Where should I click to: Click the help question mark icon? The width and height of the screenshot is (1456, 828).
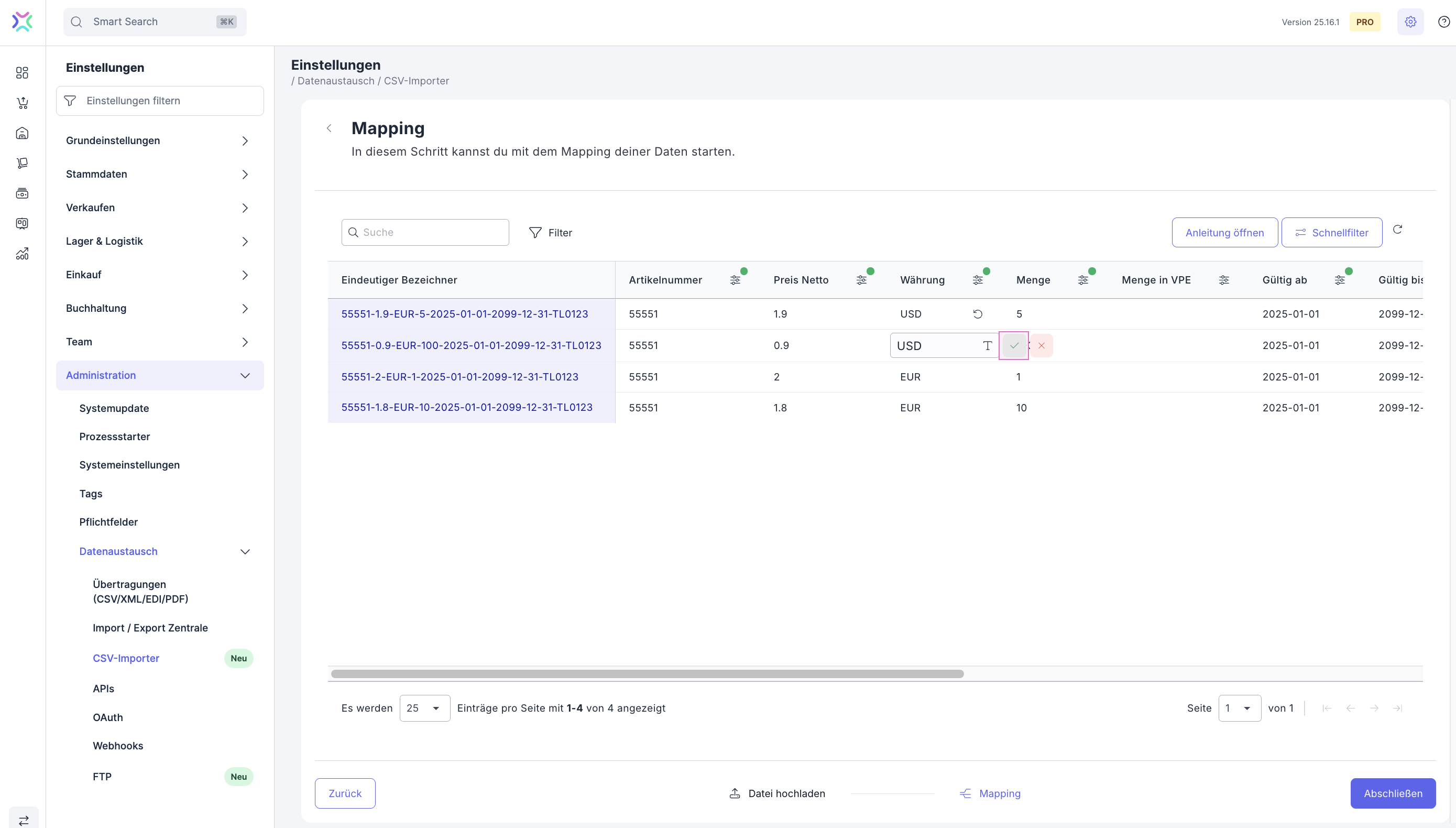point(1443,21)
